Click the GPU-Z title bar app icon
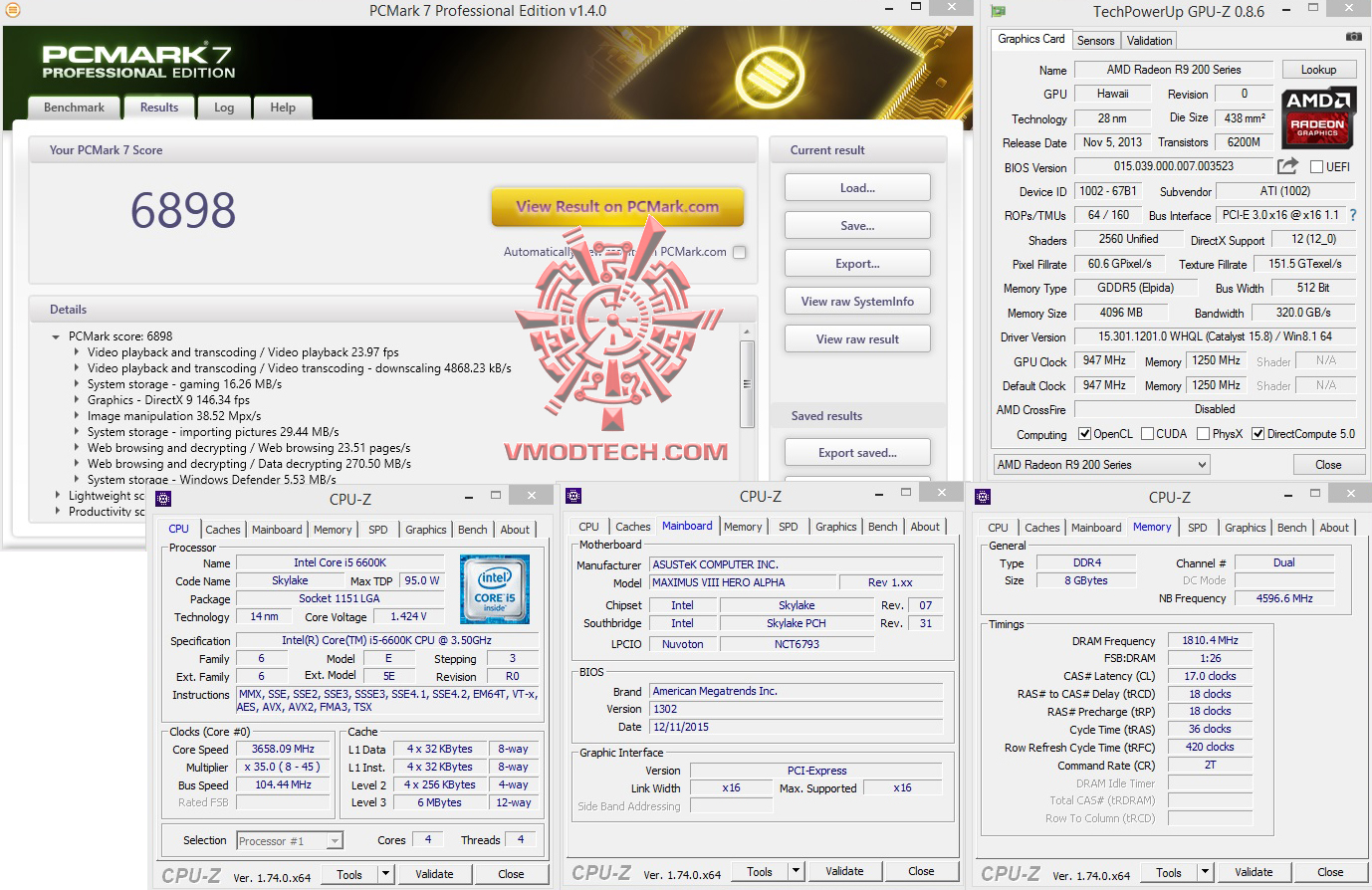The height and width of the screenshot is (890, 1372). (999, 12)
